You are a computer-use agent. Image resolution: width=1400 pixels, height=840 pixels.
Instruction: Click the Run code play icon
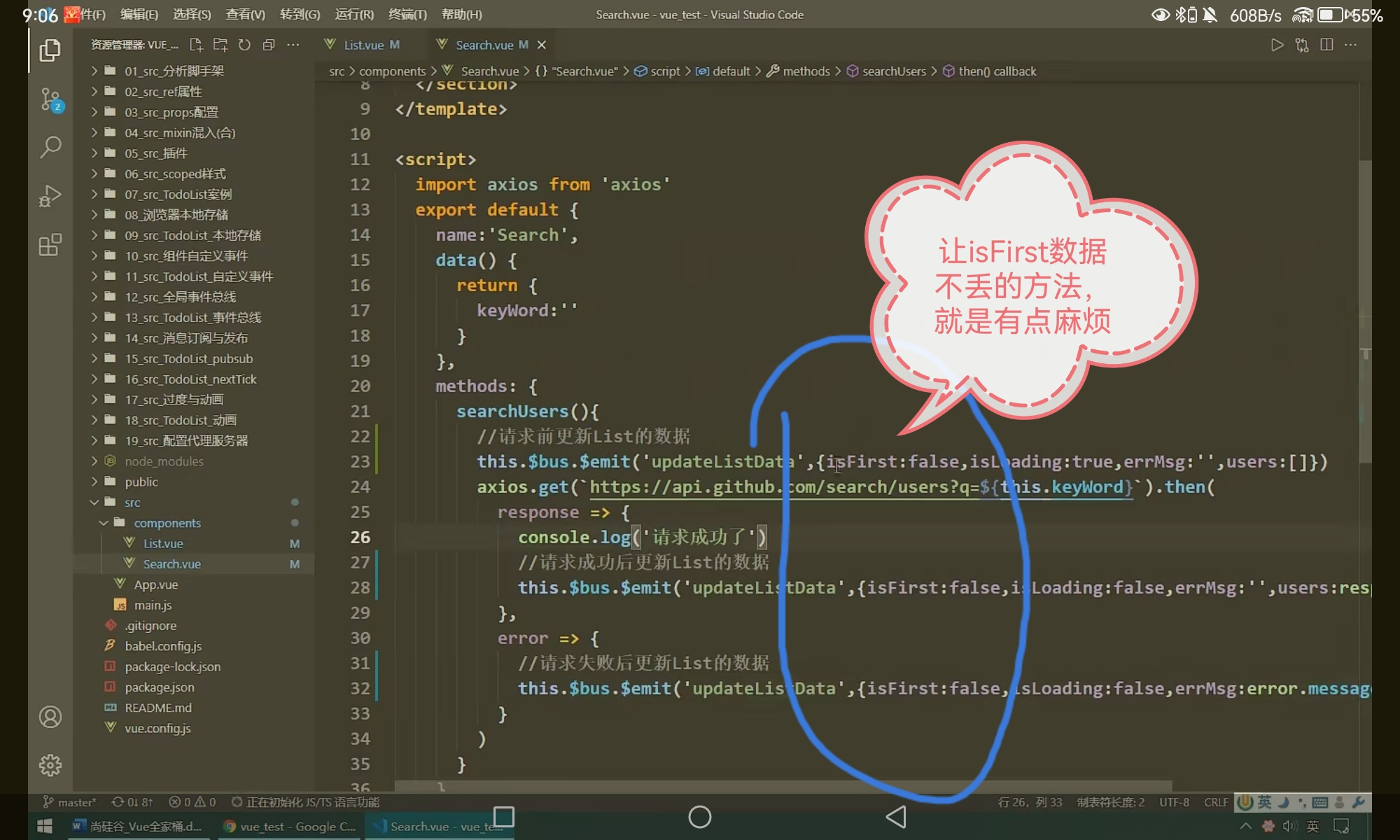[x=1277, y=45]
